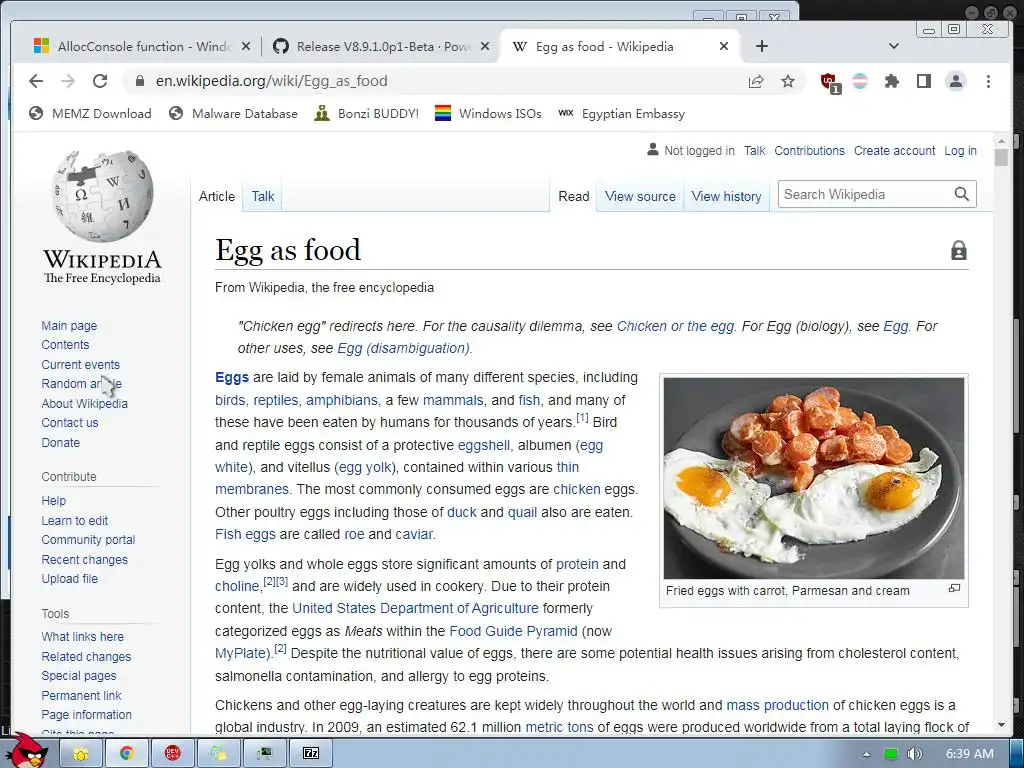Open the Chicken or the egg link
The width and height of the screenshot is (1024, 768).
pyautogui.click(x=675, y=327)
